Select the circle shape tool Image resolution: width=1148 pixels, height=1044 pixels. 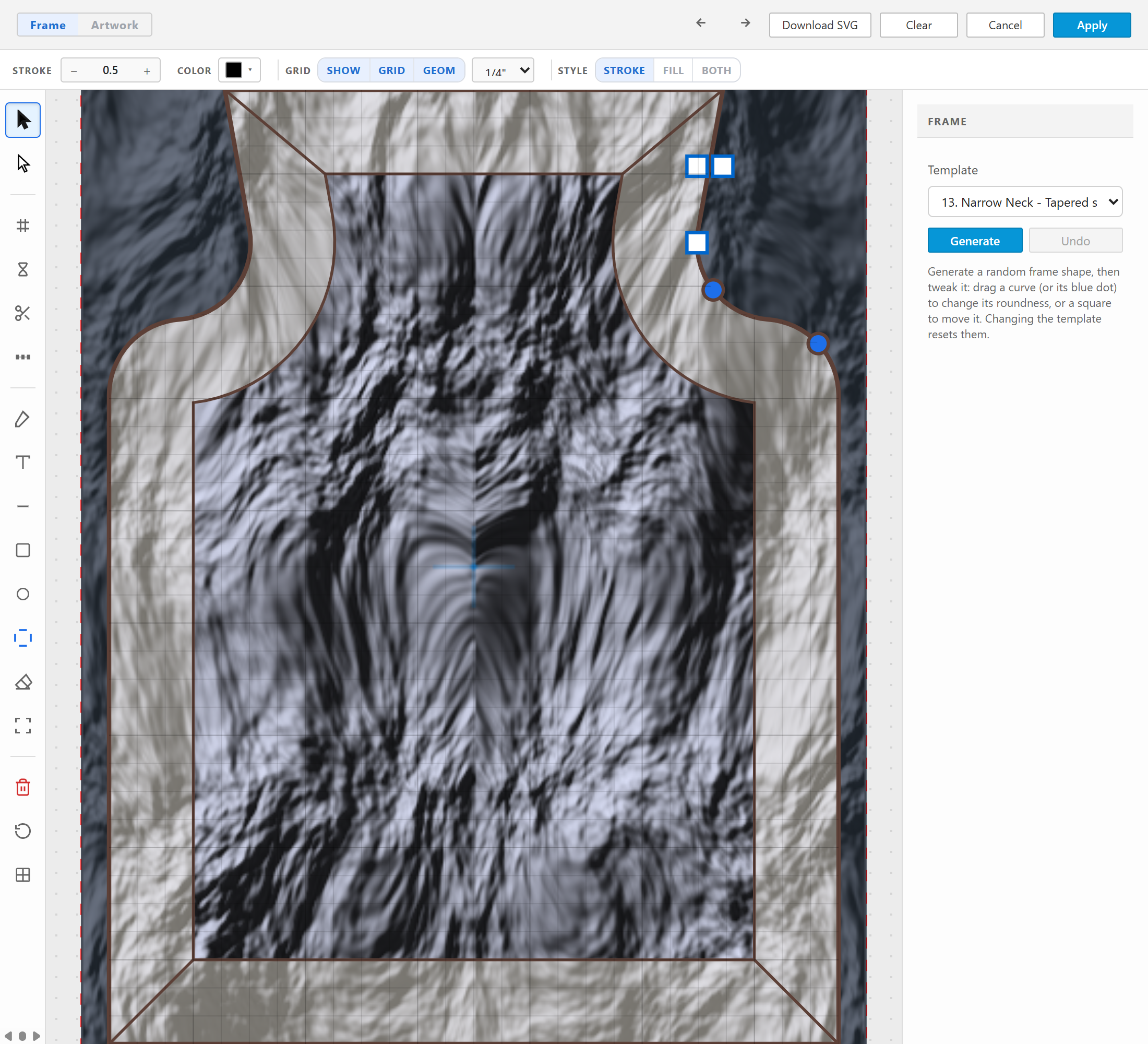click(x=23, y=594)
